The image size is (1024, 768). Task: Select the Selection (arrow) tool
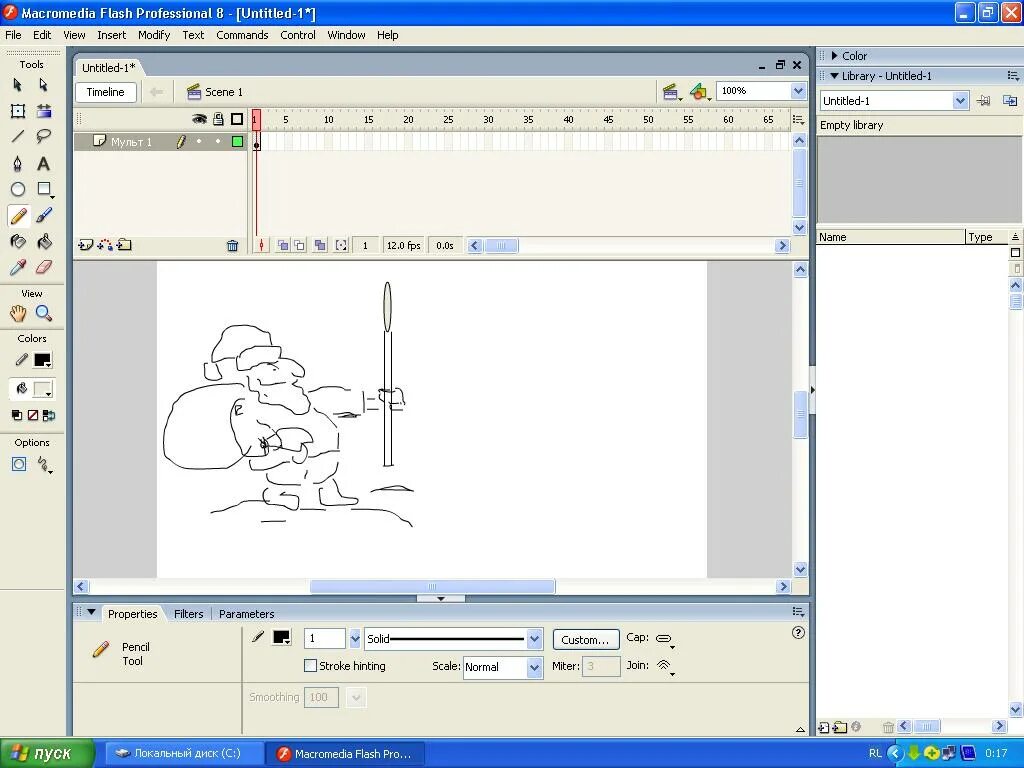[x=18, y=85]
